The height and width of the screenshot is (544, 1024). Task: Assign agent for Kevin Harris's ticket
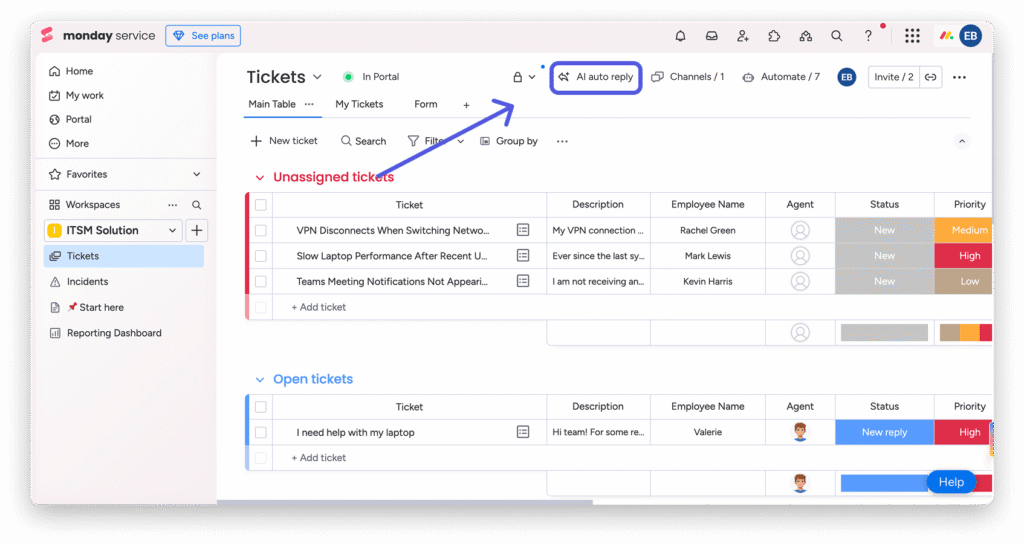click(800, 281)
